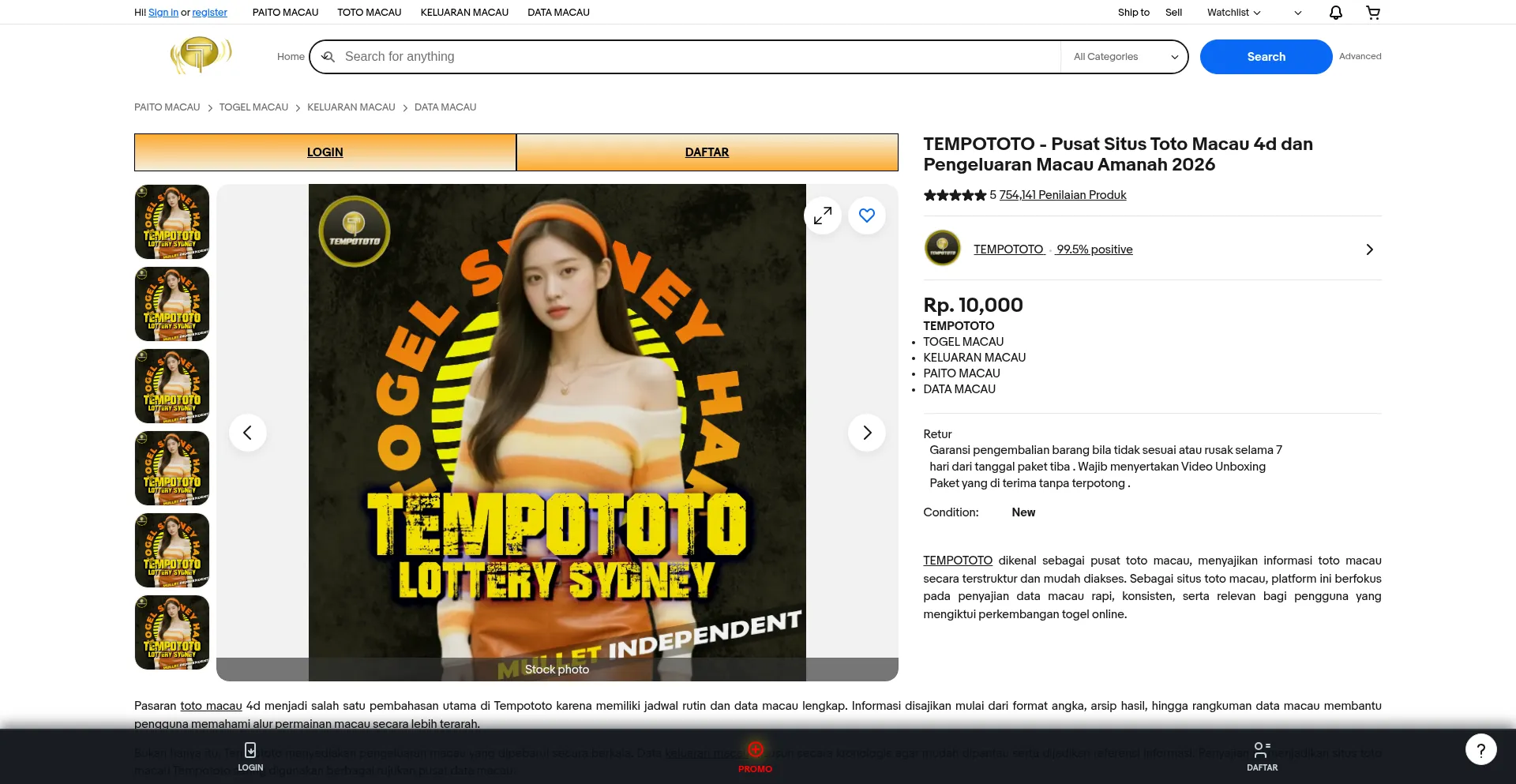The image size is (1516, 784).
Task: Expand the main image to fullscreen
Action: pos(823,216)
